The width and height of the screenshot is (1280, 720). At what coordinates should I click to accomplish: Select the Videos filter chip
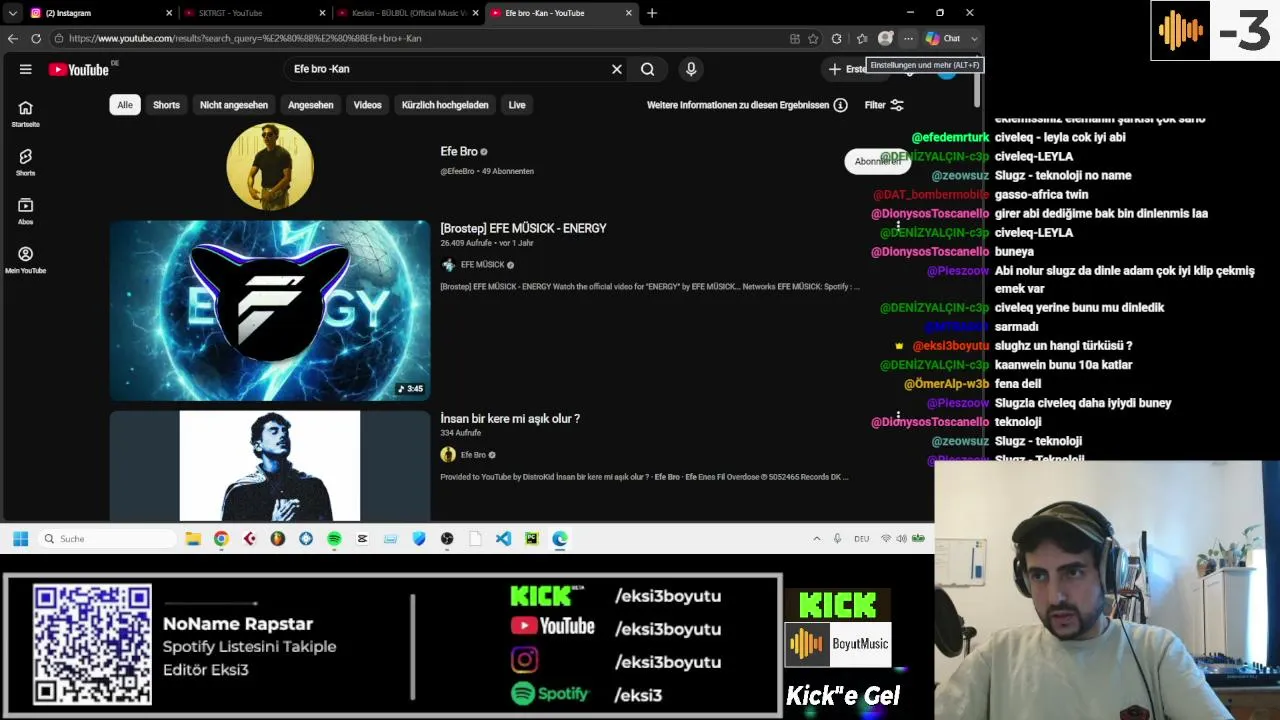(x=367, y=105)
